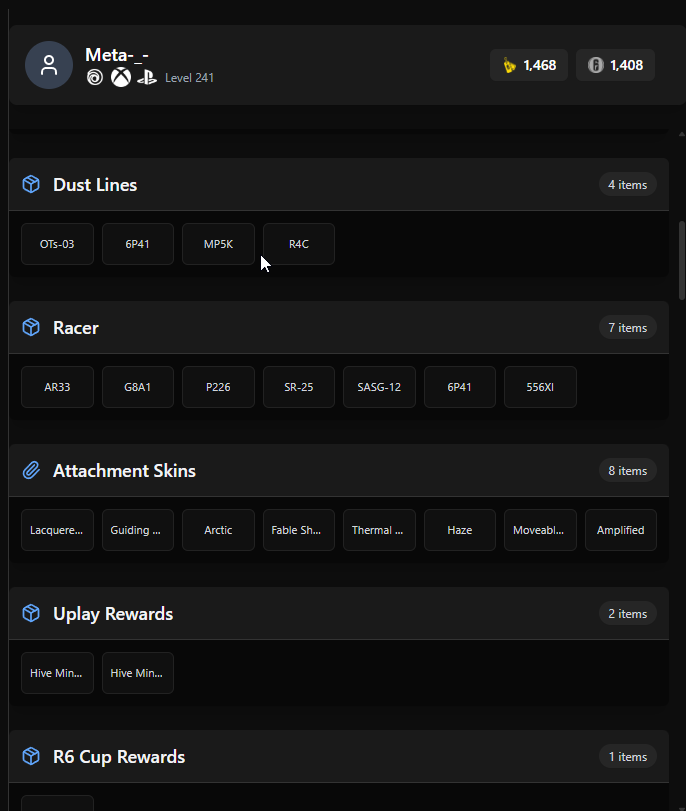Image resolution: width=686 pixels, height=811 pixels.
Task: Click the user profile avatar icon
Action: pos(49,65)
